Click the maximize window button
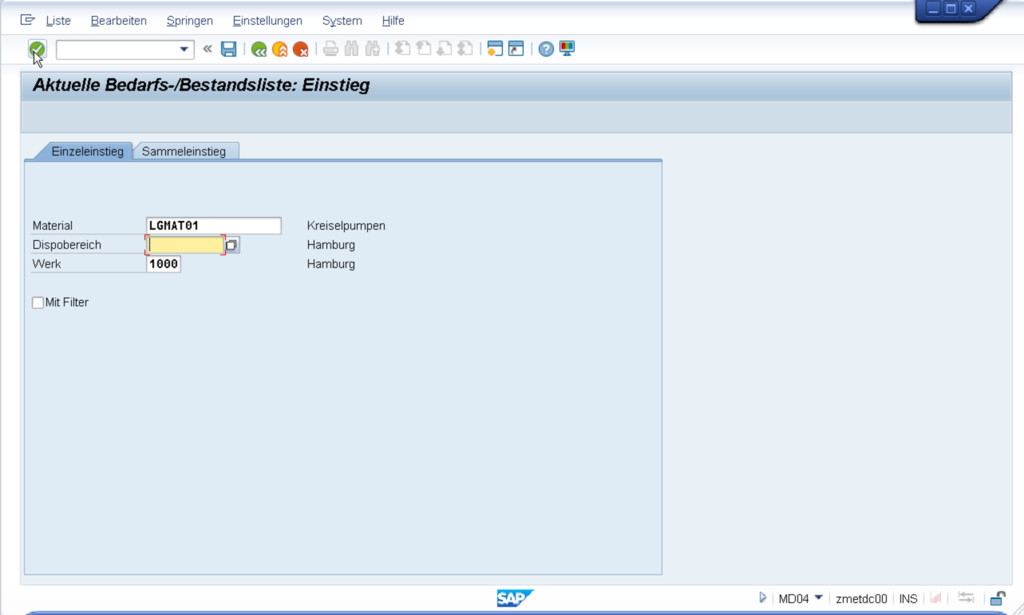This screenshot has height=615, width=1024. pos(951,8)
